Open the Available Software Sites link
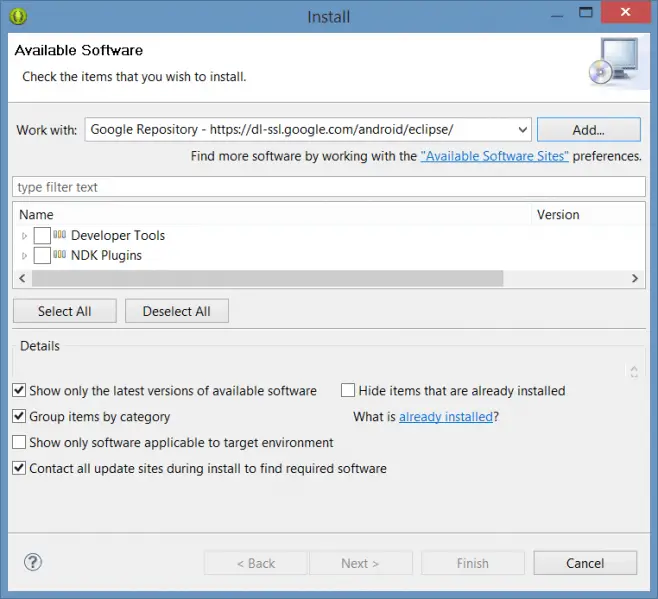658x599 pixels. [494, 156]
